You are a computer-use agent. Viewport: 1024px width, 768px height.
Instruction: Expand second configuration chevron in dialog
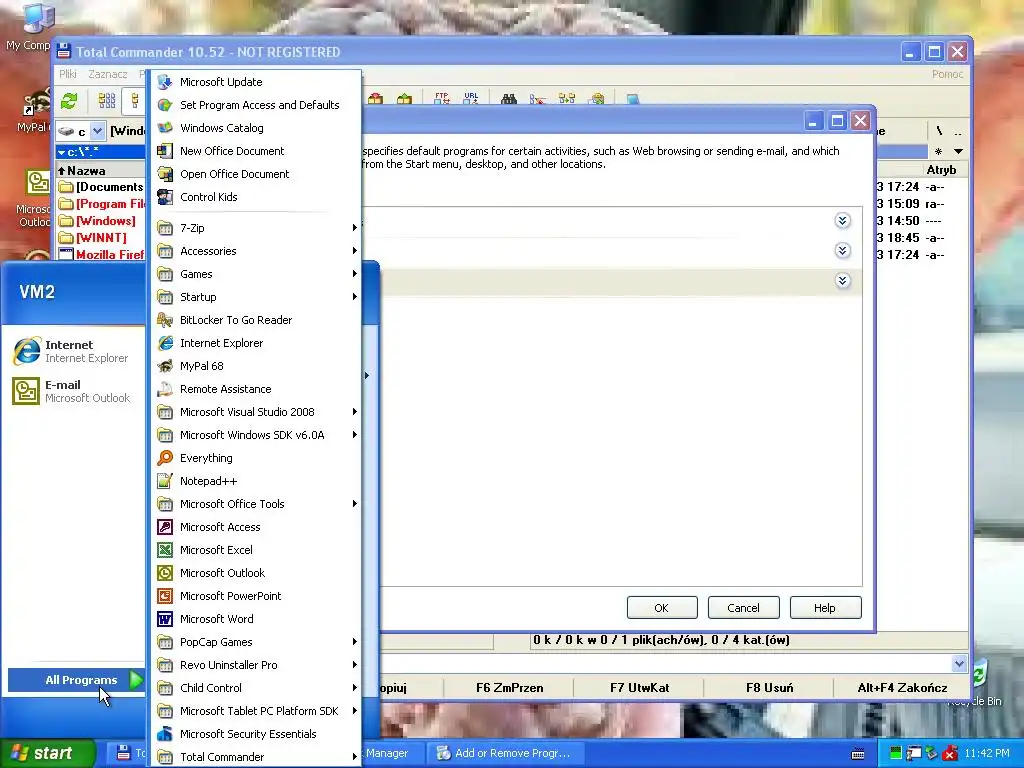point(842,251)
